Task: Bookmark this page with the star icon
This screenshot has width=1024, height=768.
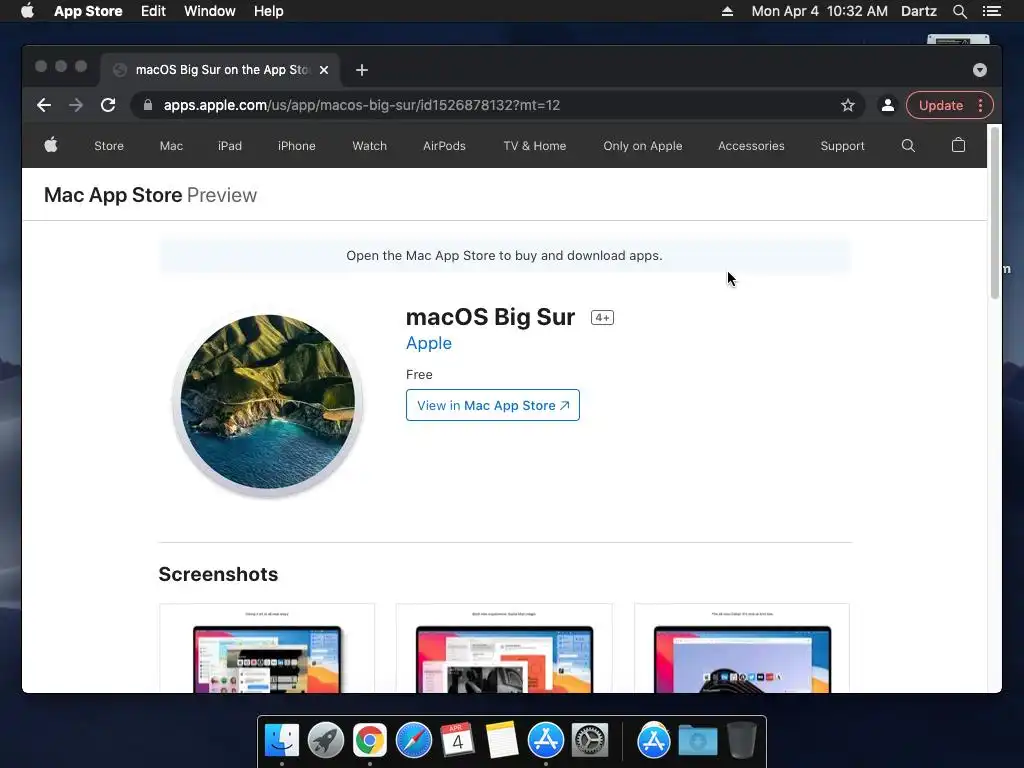Action: [848, 105]
